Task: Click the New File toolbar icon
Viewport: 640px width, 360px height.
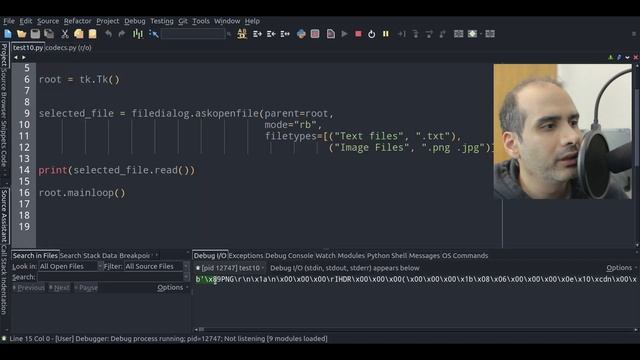Action: tap(8, 34)
